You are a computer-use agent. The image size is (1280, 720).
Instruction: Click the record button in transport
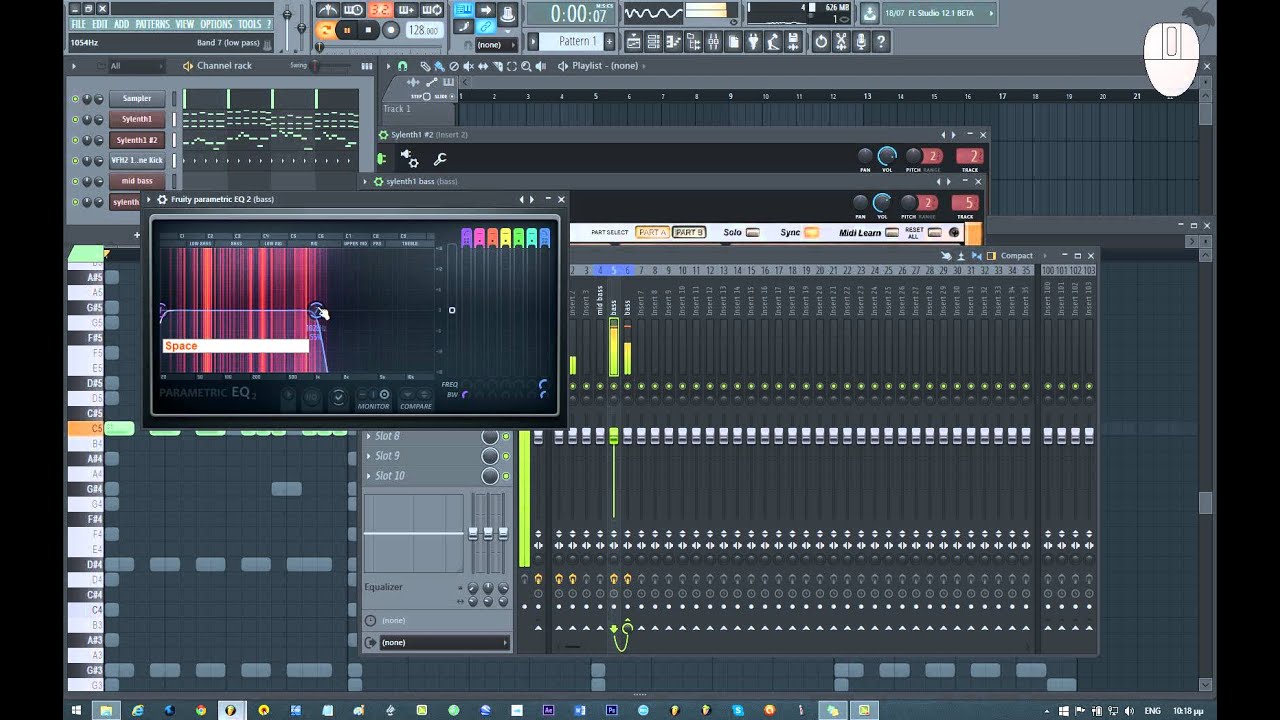point(391,30)
